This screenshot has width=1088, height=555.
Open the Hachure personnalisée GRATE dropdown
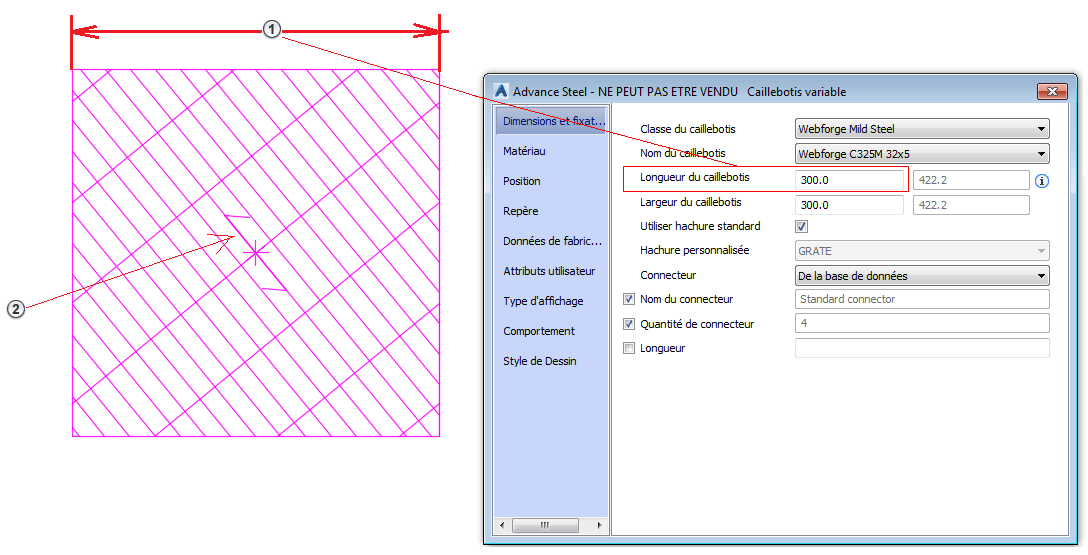point(921,250)
